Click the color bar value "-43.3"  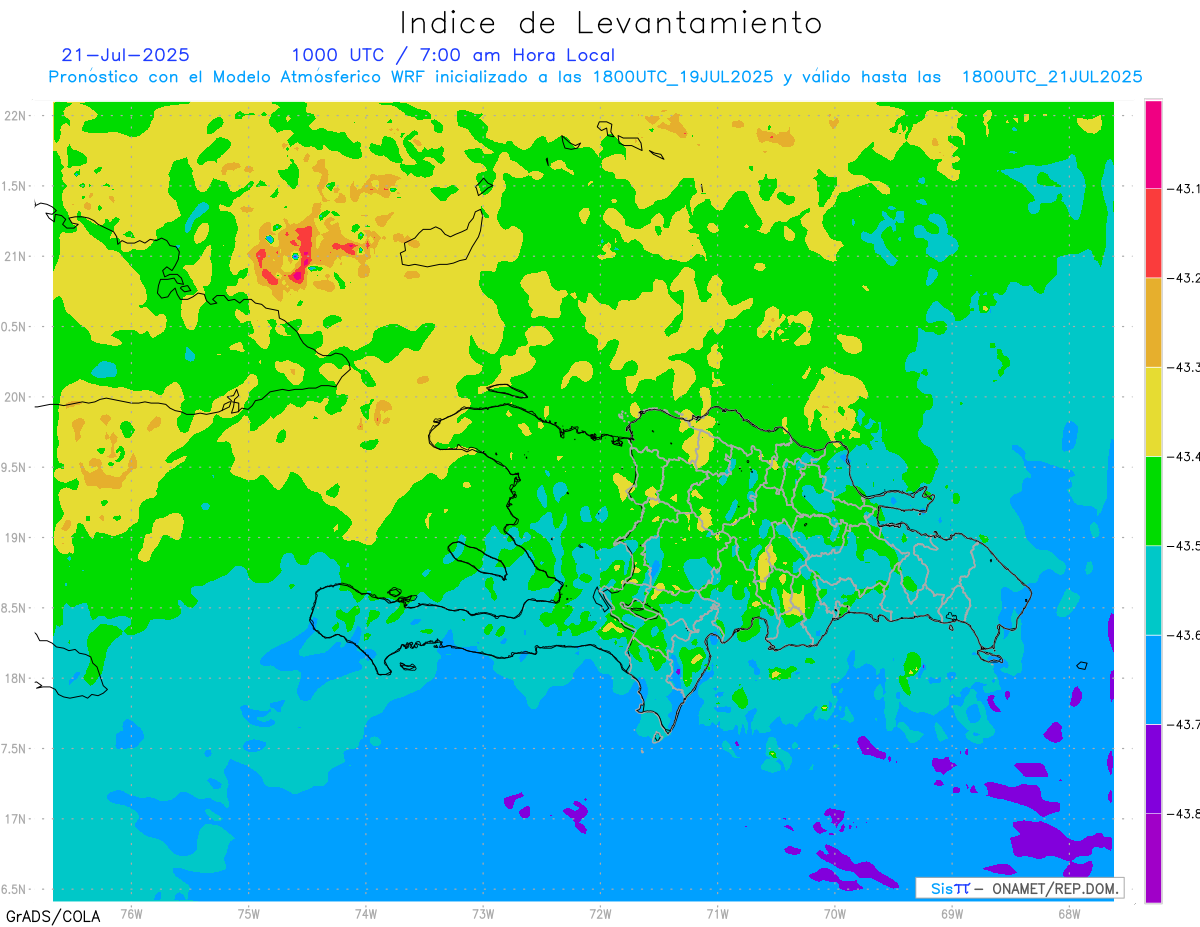pyautogui.click(x=1184, y=368)
